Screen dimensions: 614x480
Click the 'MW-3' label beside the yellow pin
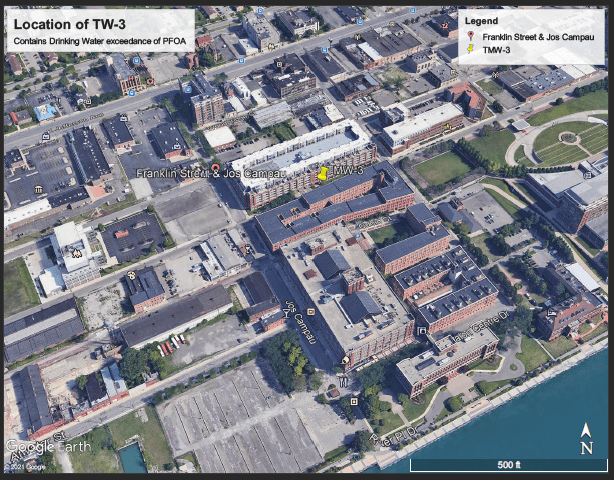point(347,172)
